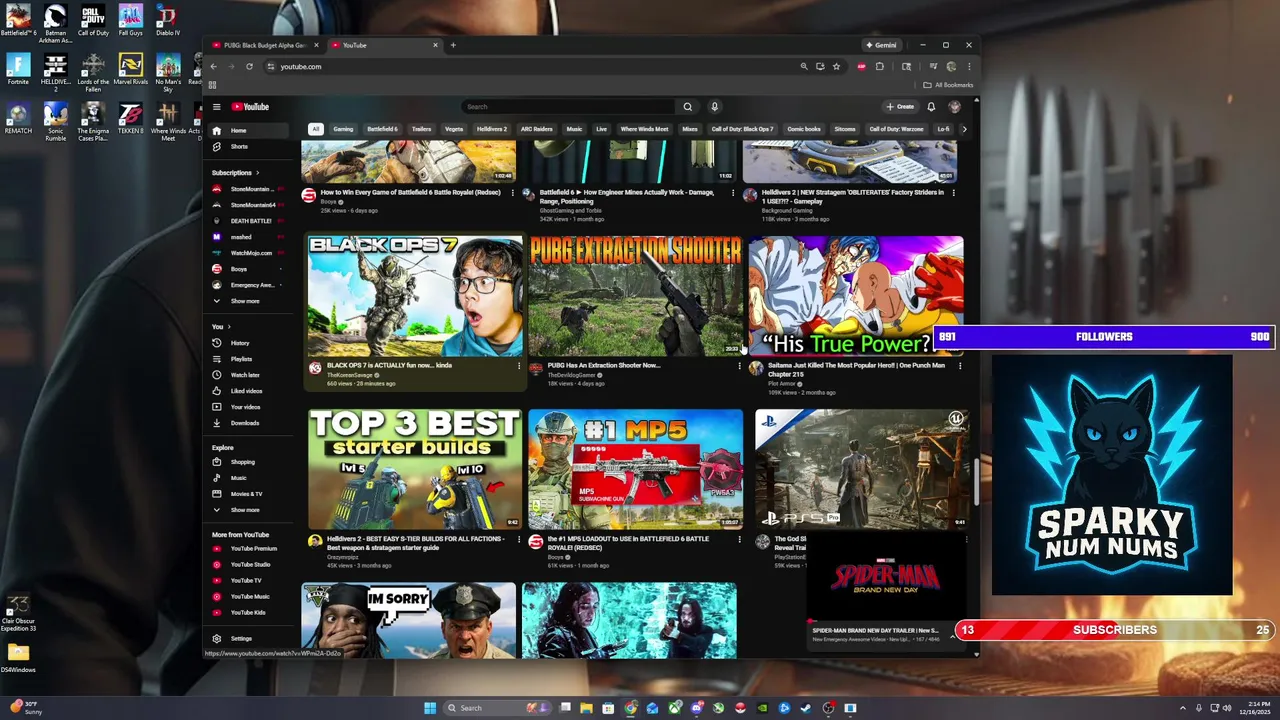Click the Chrome address bar showing youtube.com
The image size is (1280, 720).
pyautogui.click(x=530, y=67)
